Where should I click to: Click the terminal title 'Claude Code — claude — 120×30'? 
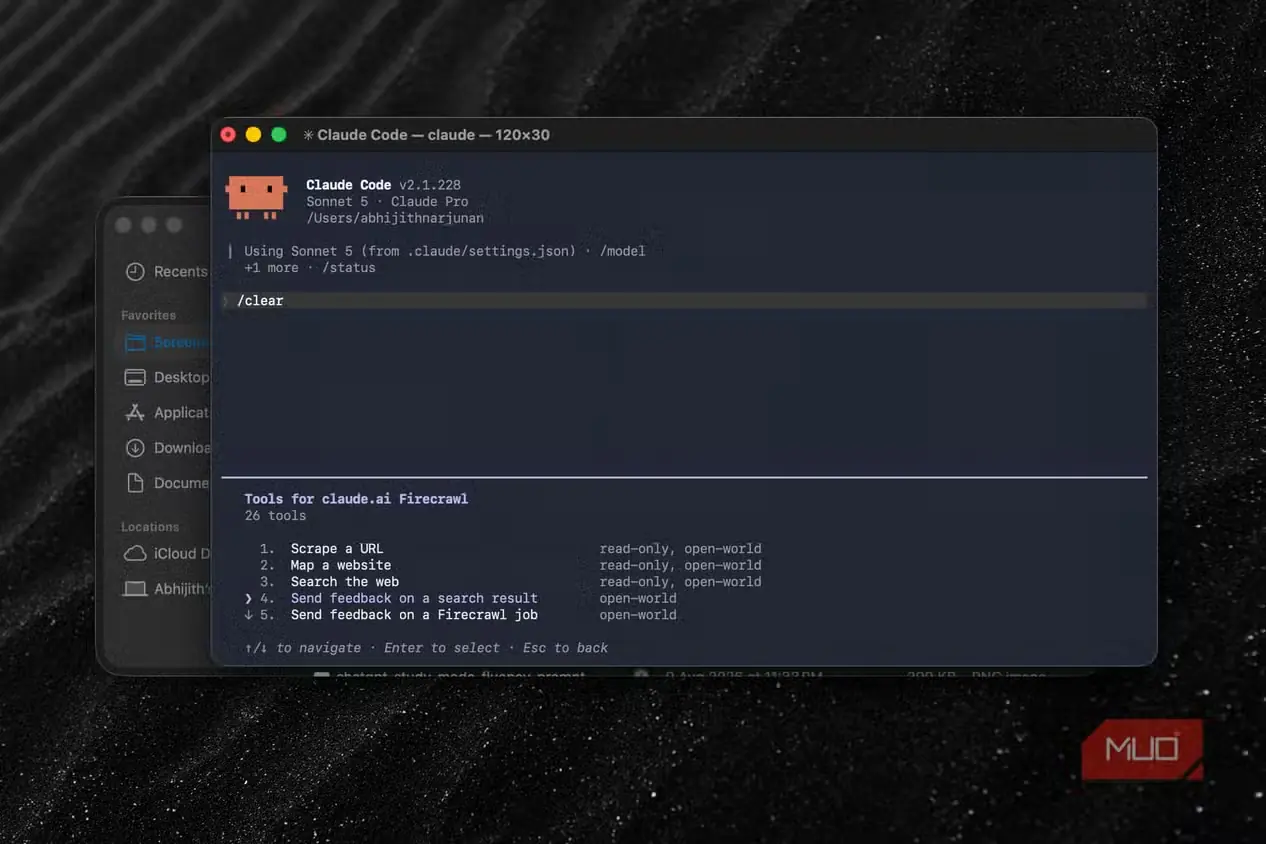pos(433,135)
